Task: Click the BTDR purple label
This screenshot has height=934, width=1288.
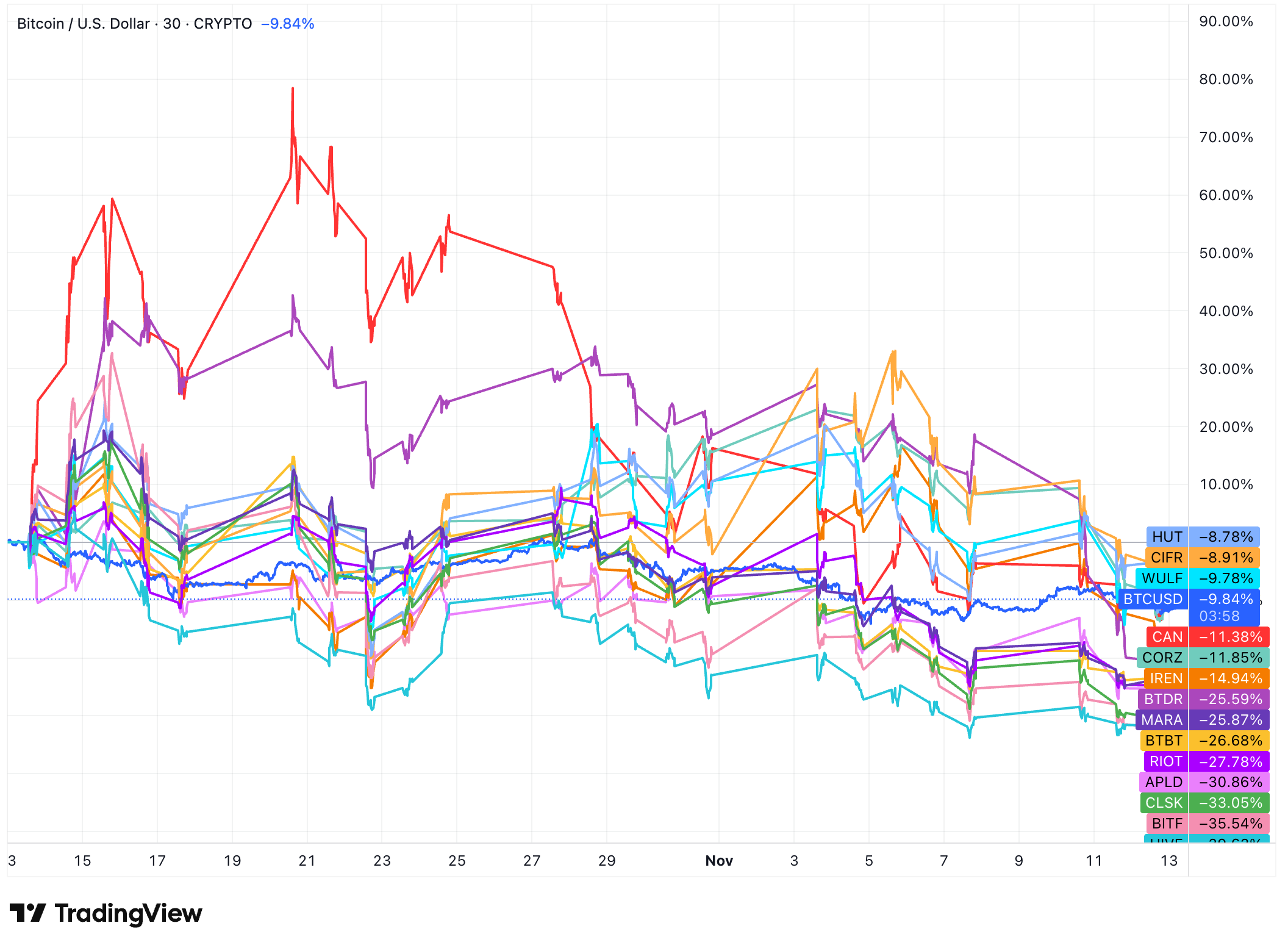Action: pyautogui.click(x=1162, y=699)
